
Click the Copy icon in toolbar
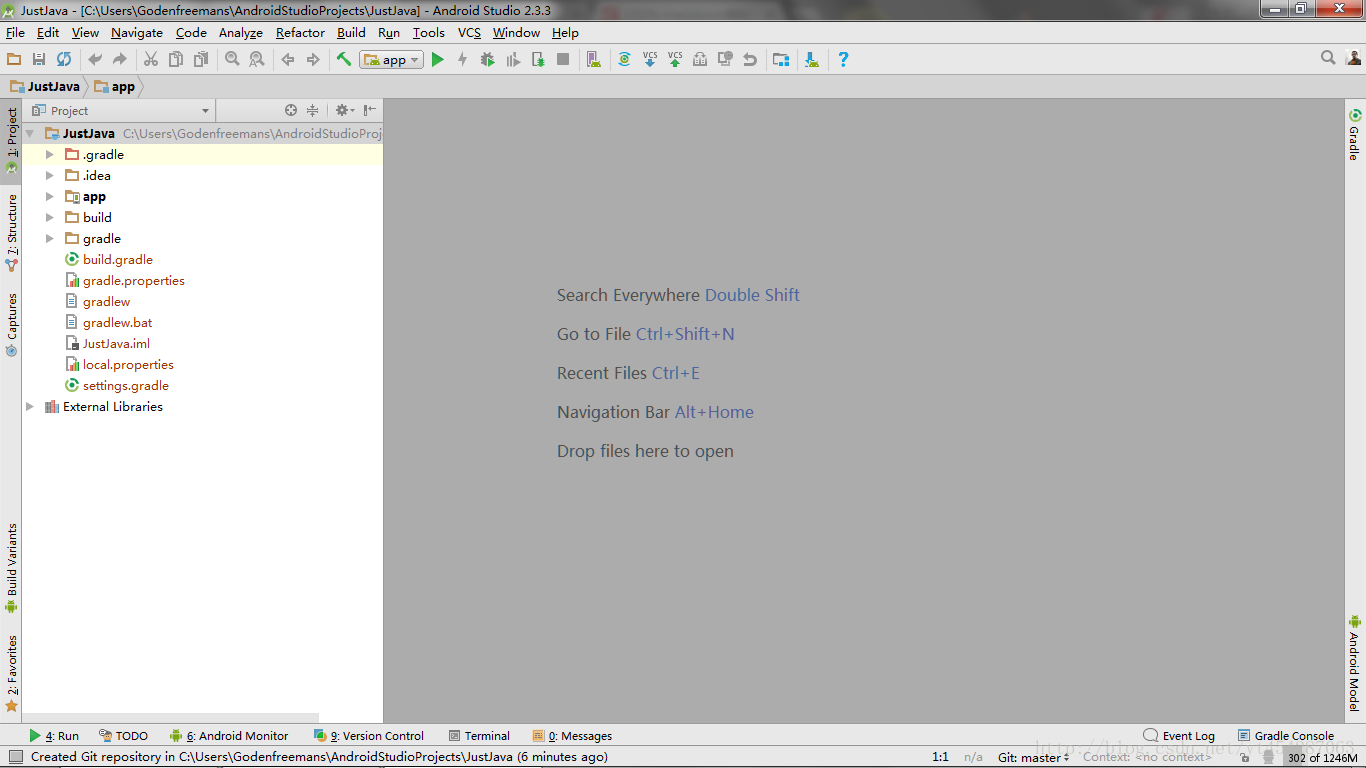point(176,60)
